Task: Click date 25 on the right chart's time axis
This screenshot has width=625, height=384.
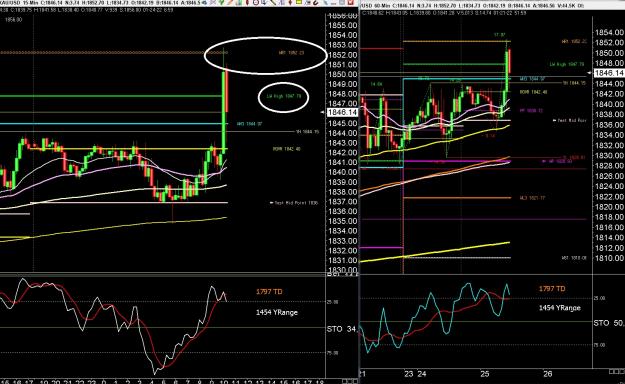Action: pyautogui.click(x=484, y=374)
